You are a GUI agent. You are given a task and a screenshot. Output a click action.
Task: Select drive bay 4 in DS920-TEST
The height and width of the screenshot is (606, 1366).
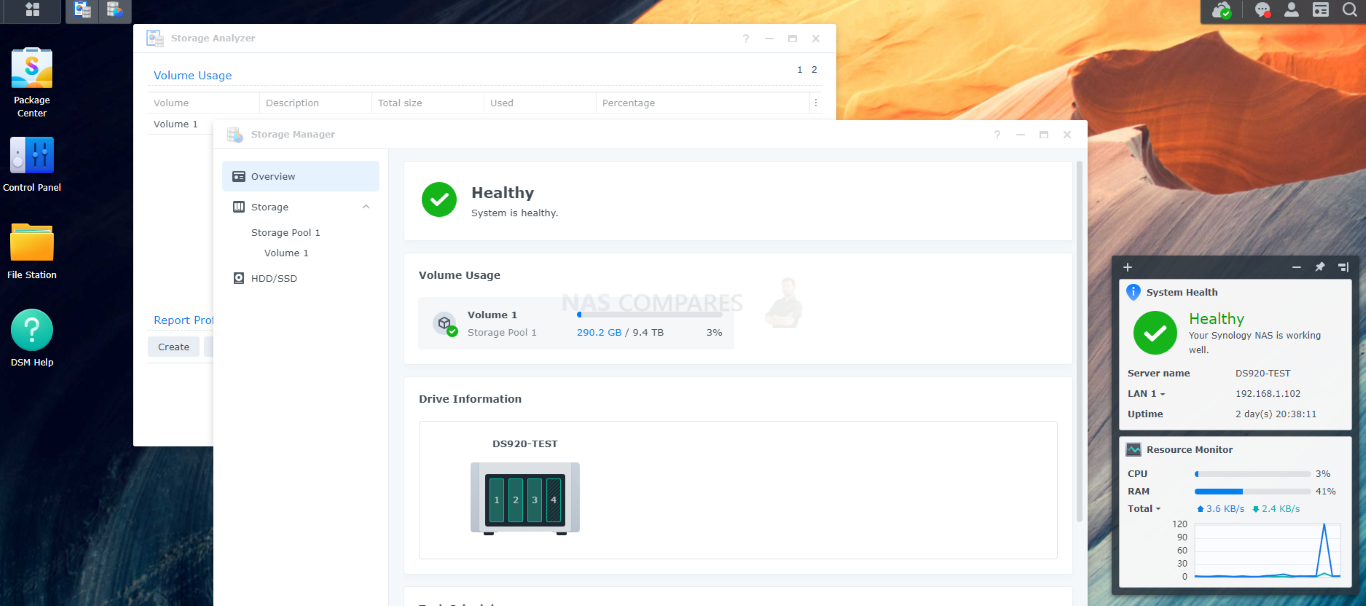coord(554,499)
